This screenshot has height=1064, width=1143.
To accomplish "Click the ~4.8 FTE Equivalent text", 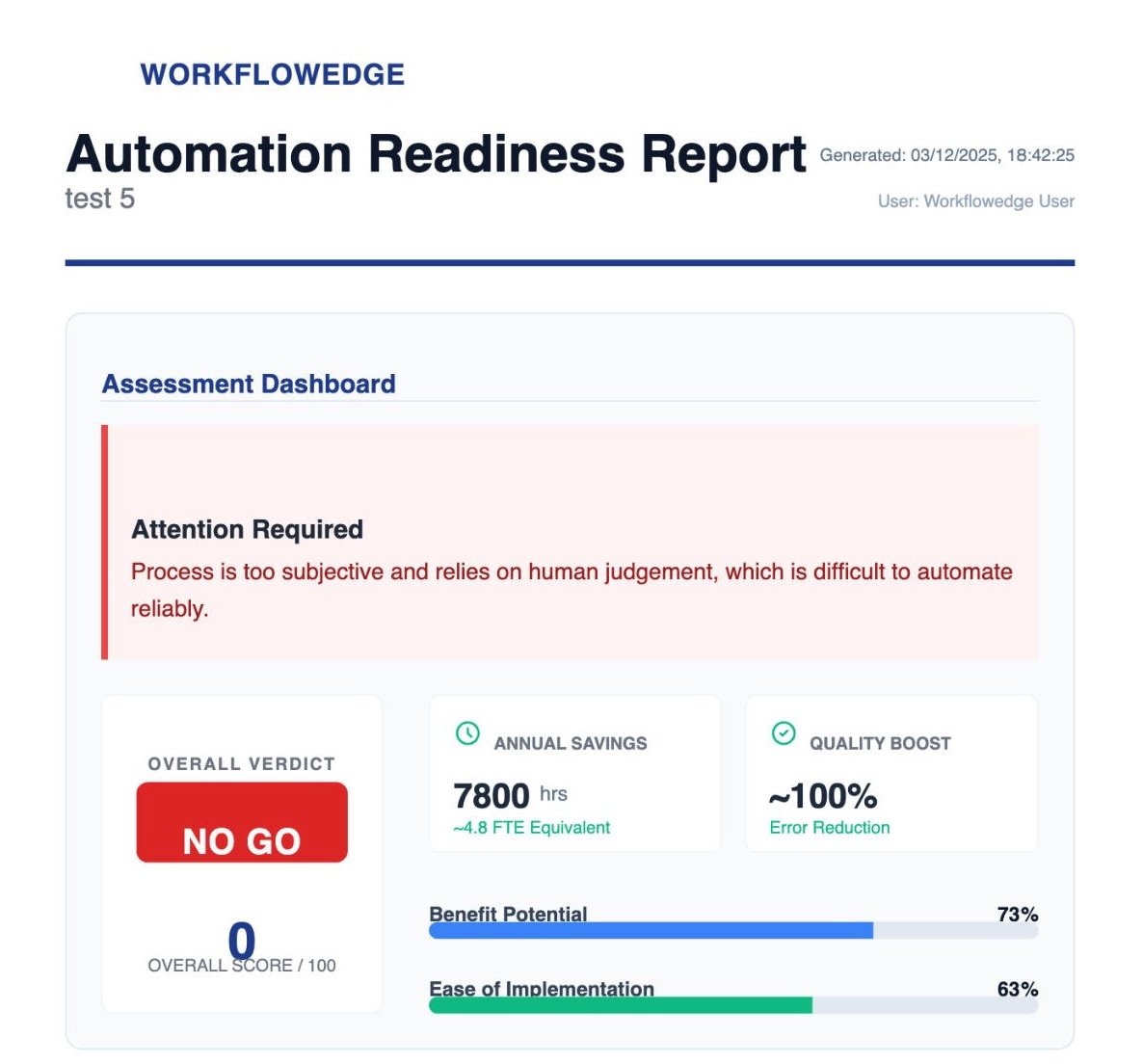I will (531, 828).
